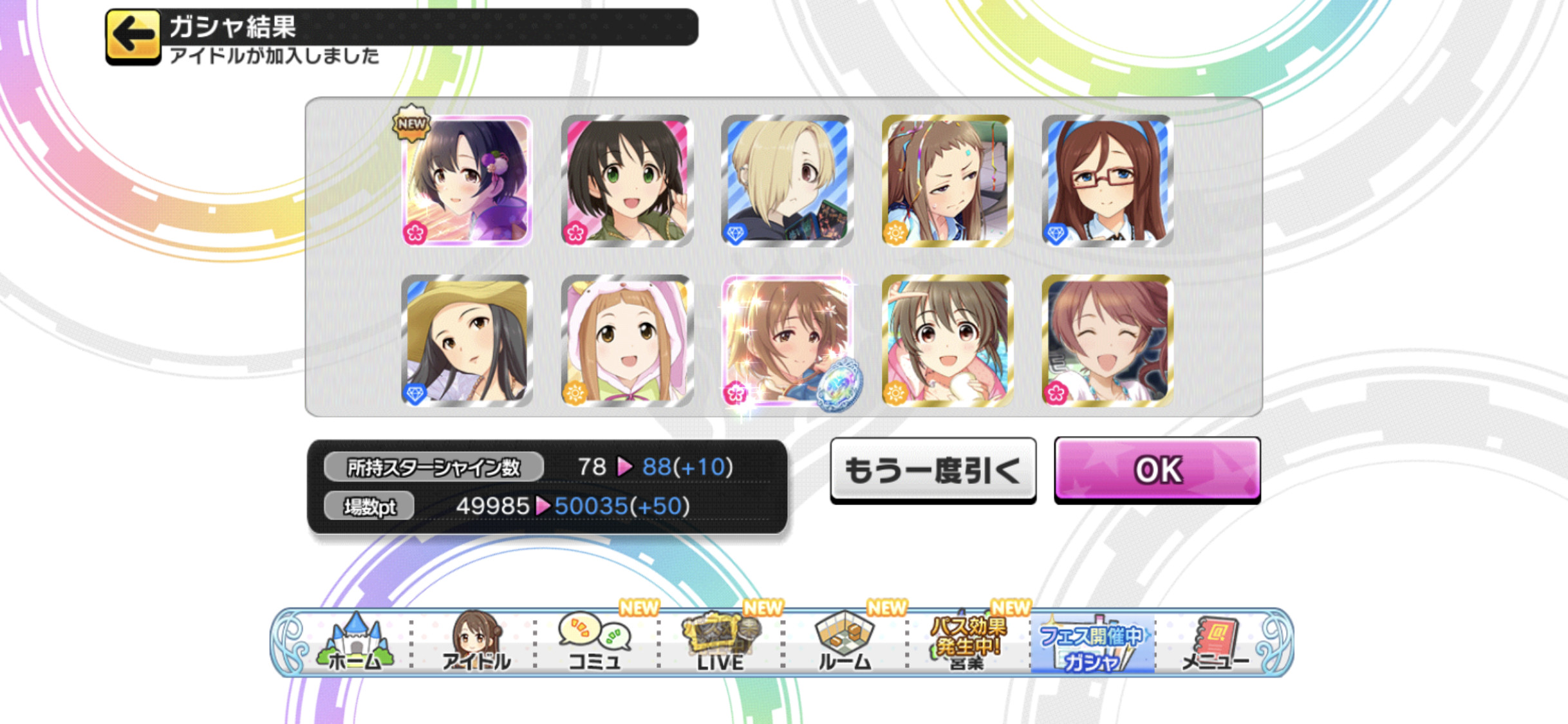Select the idol card with glasses
This screenshot has width=1568, height=724.
1107,181
